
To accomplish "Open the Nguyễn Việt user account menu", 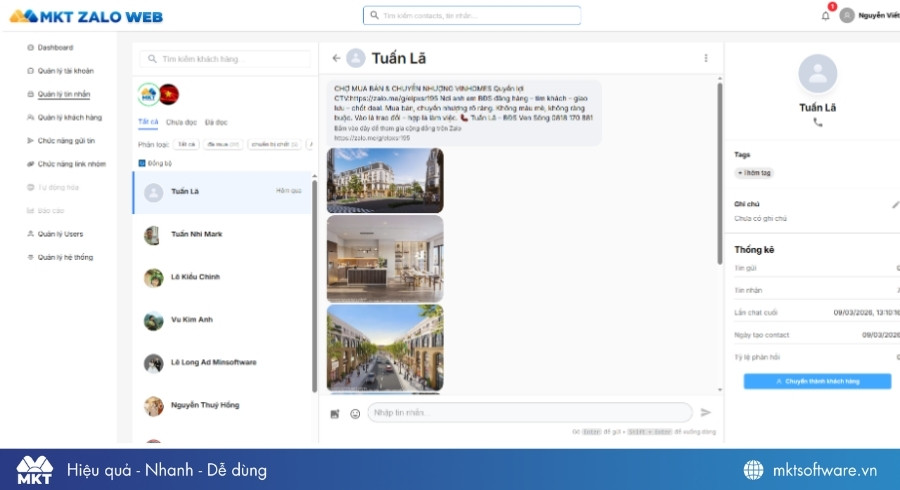I will (869, 16).
